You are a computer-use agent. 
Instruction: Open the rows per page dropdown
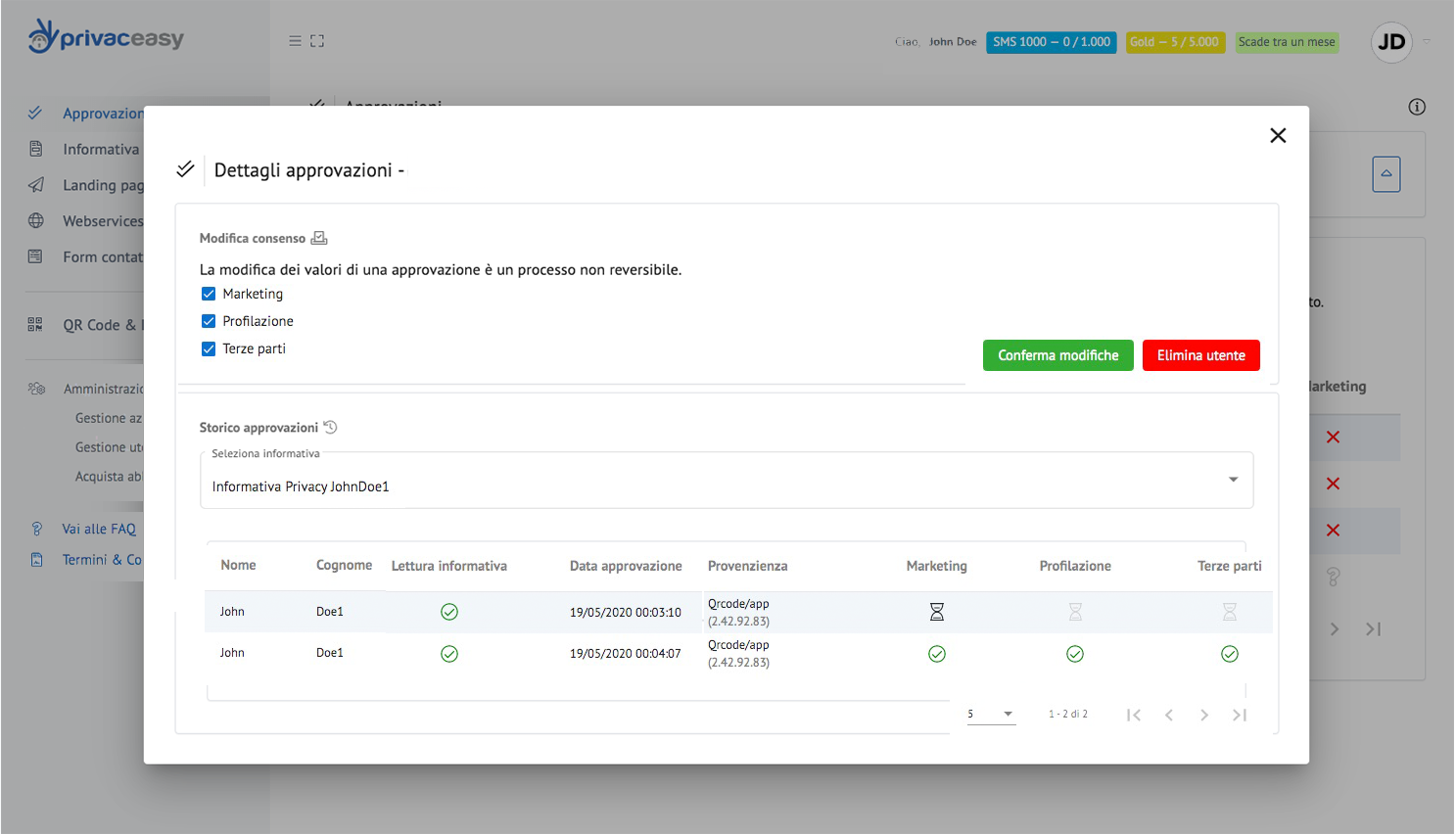991,715
